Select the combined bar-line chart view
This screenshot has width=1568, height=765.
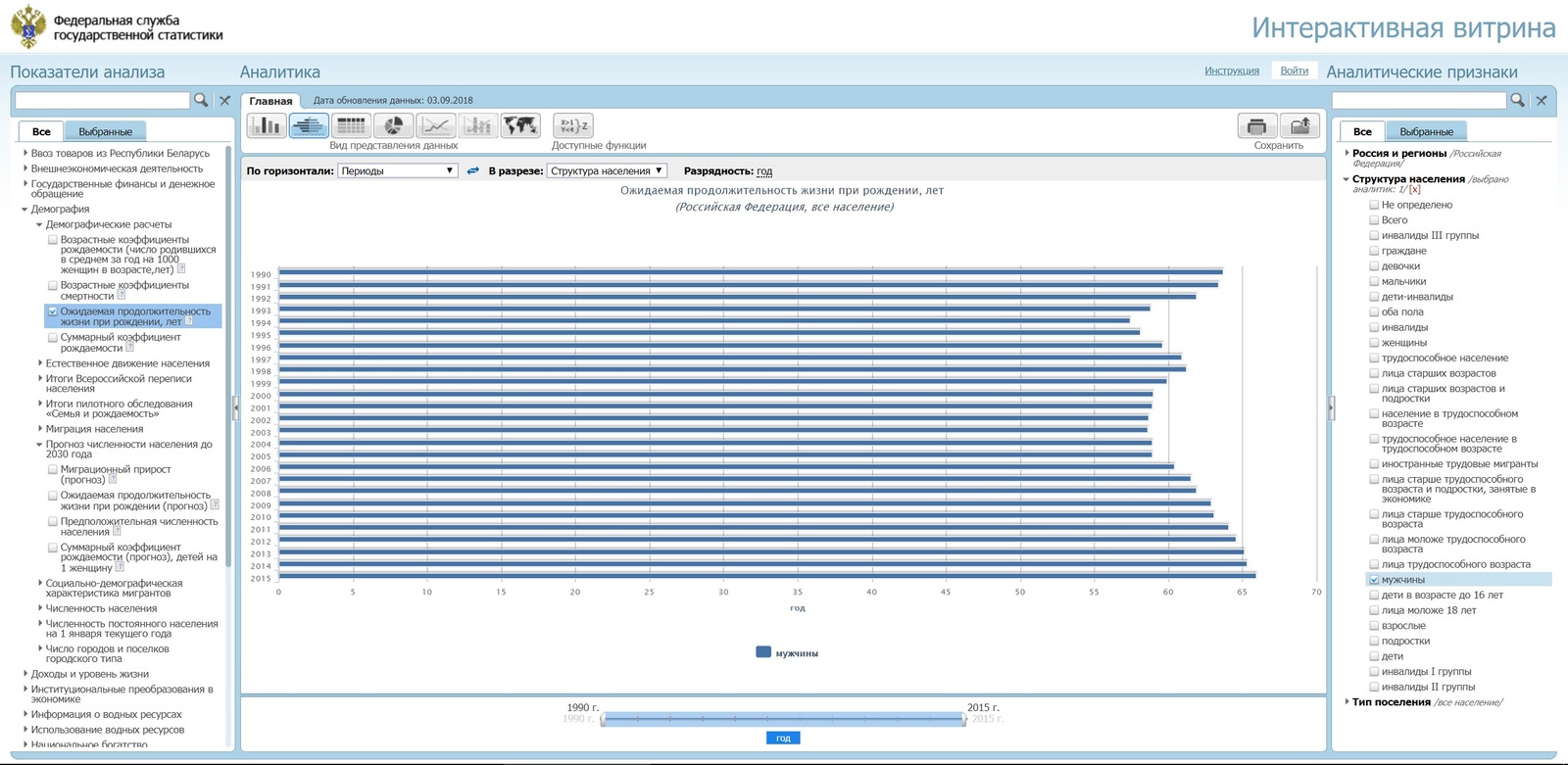[477, 125]
